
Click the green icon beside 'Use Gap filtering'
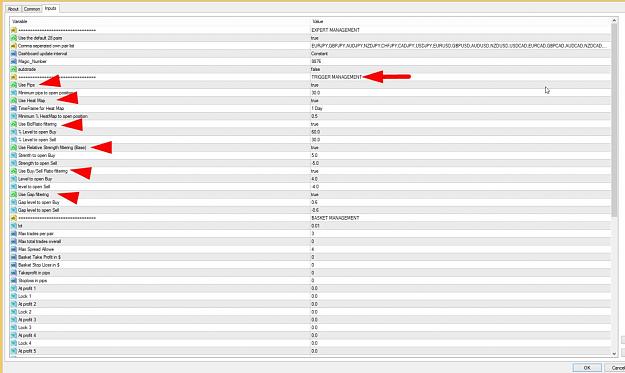14,194
